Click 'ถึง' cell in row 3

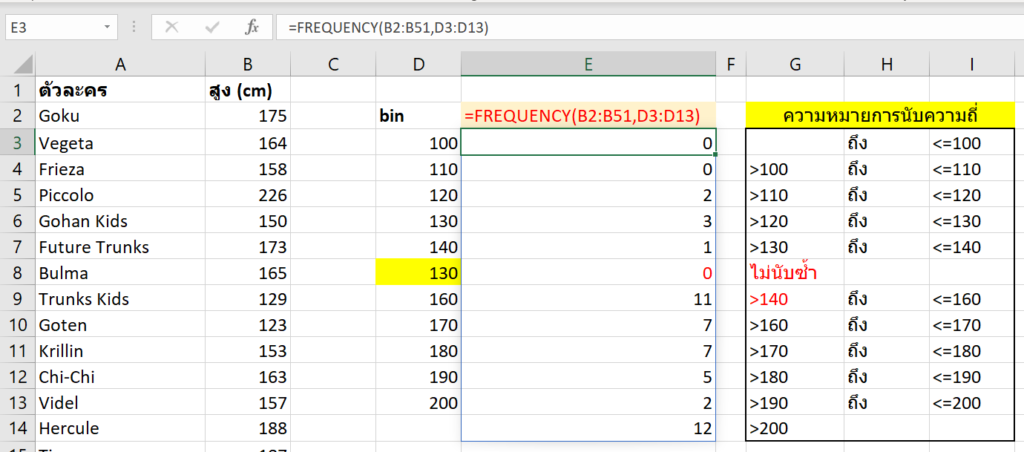[886, 142]
